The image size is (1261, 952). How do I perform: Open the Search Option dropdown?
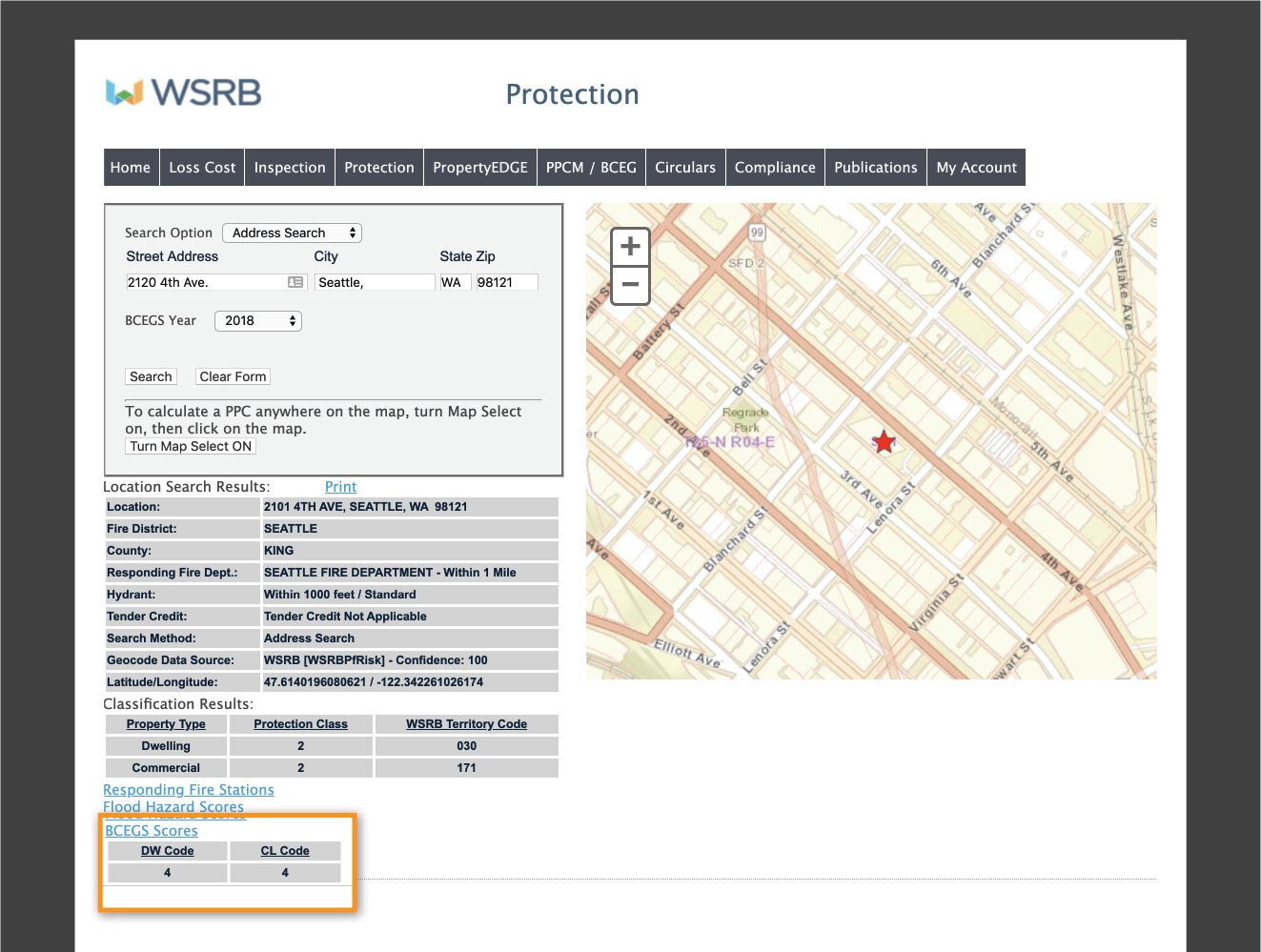pyautogui.click(x=291, y=232)
